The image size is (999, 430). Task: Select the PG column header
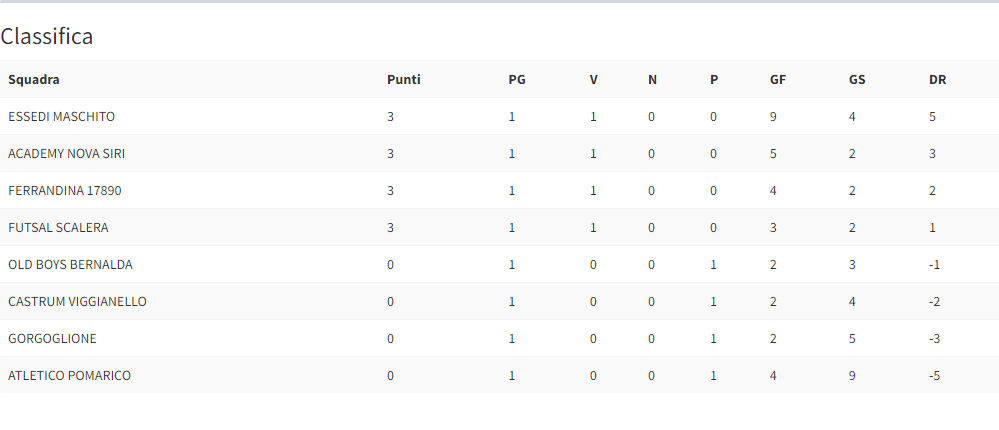tap(516, 80)
